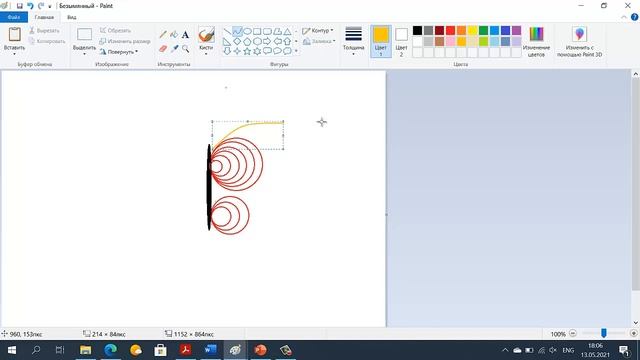Choose the Six-point star shape
The image size is (640, 360).
click(257, 51)
